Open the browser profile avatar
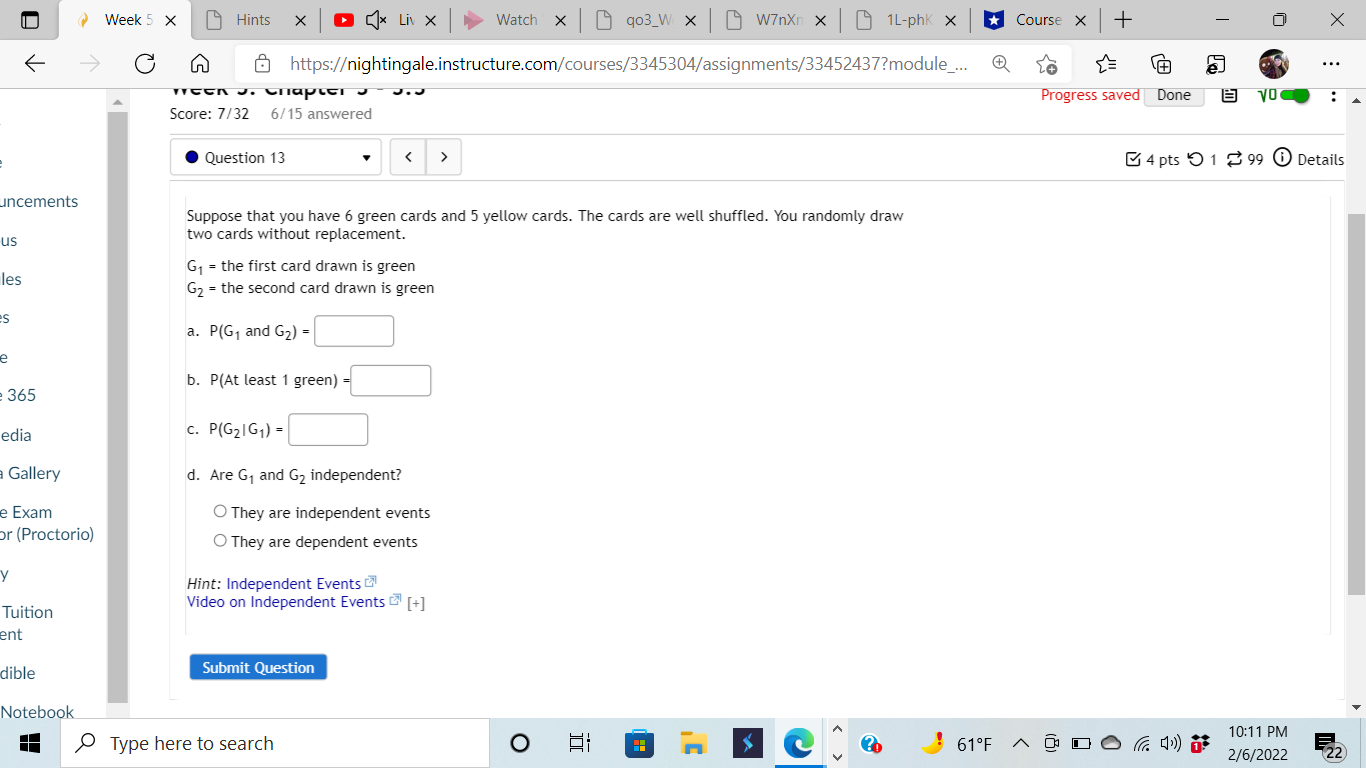This screenshot has width=1366, height=768. pyautogui.click(x=1274, y=64)
